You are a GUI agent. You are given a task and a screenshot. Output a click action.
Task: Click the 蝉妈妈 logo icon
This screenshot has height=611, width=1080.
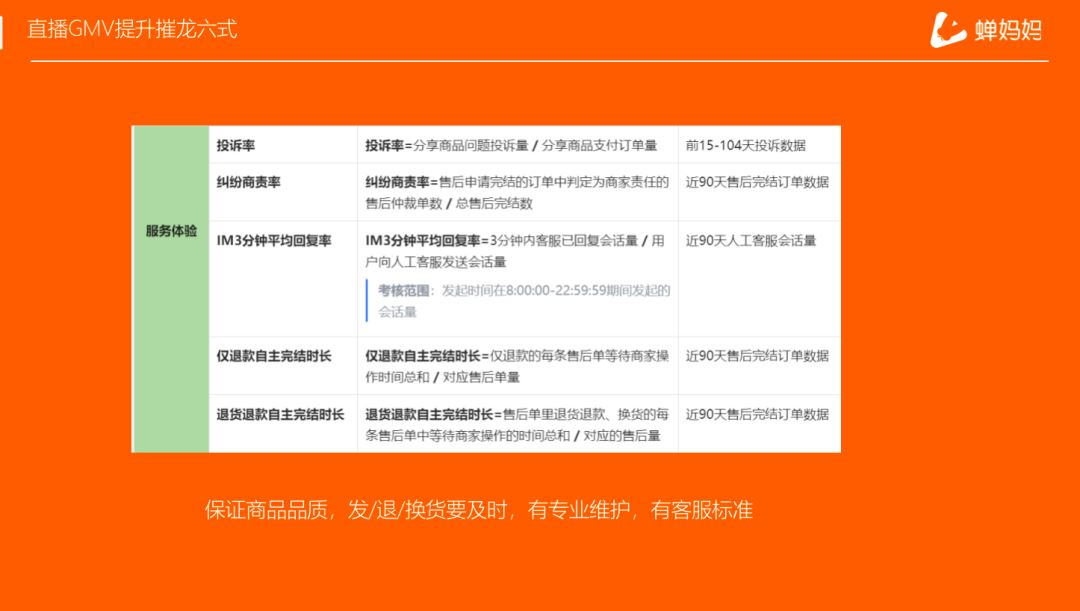point(948,30)
